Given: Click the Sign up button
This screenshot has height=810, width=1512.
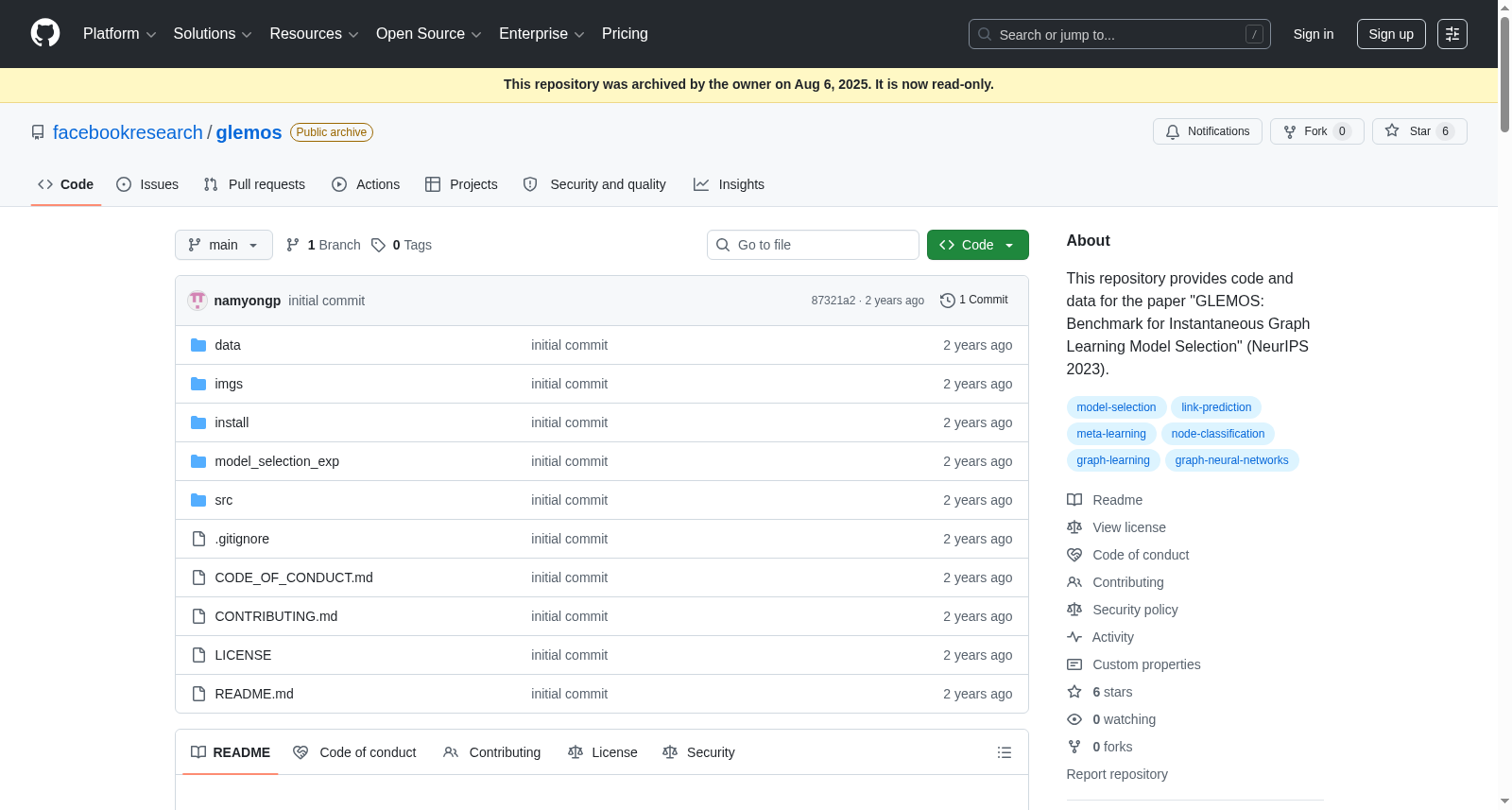Looking at the screenshot, I should (x=1391, y=34).
